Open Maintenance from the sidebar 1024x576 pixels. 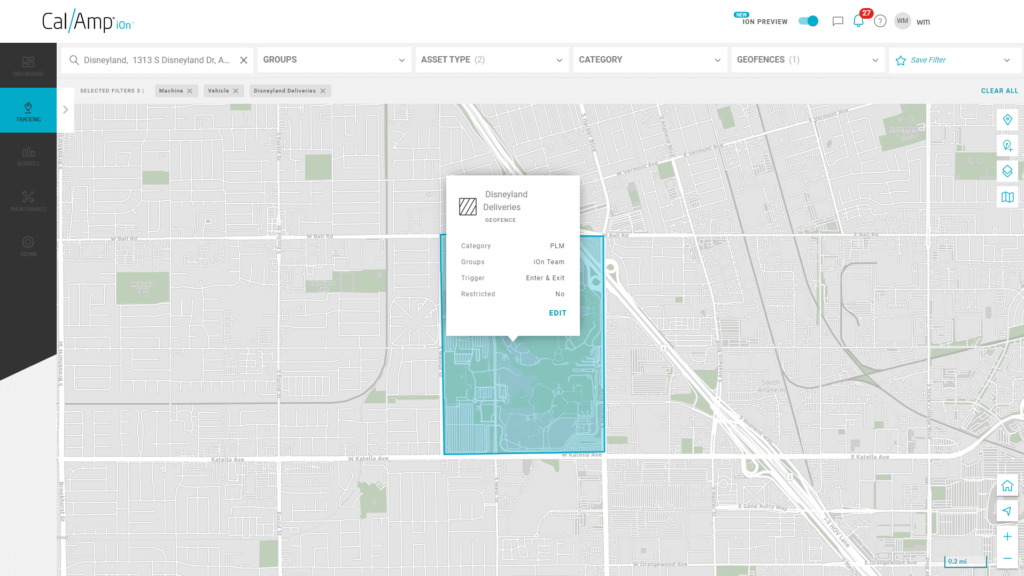[28, 199]
